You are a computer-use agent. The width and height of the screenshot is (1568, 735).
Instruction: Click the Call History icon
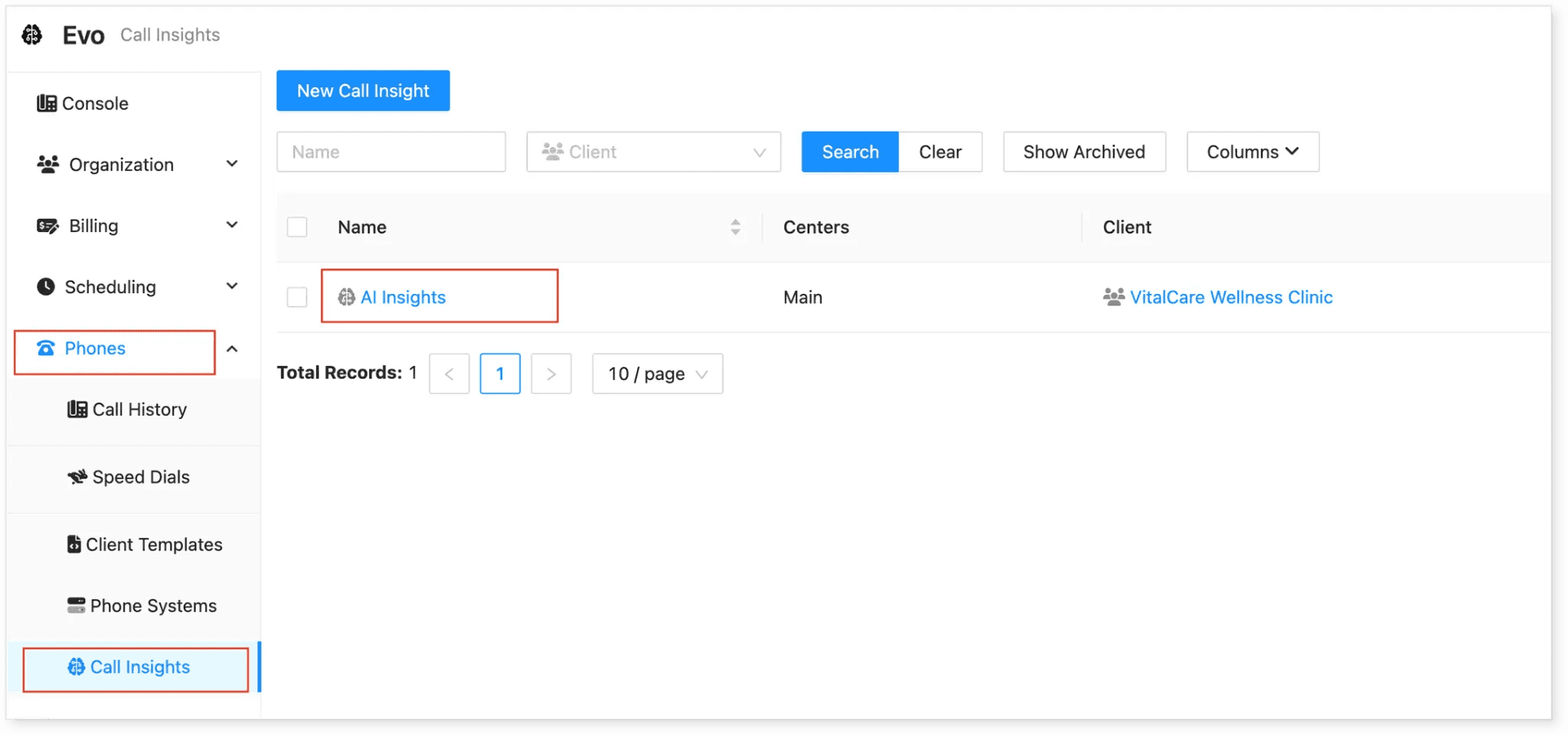(x=77, y=409)
